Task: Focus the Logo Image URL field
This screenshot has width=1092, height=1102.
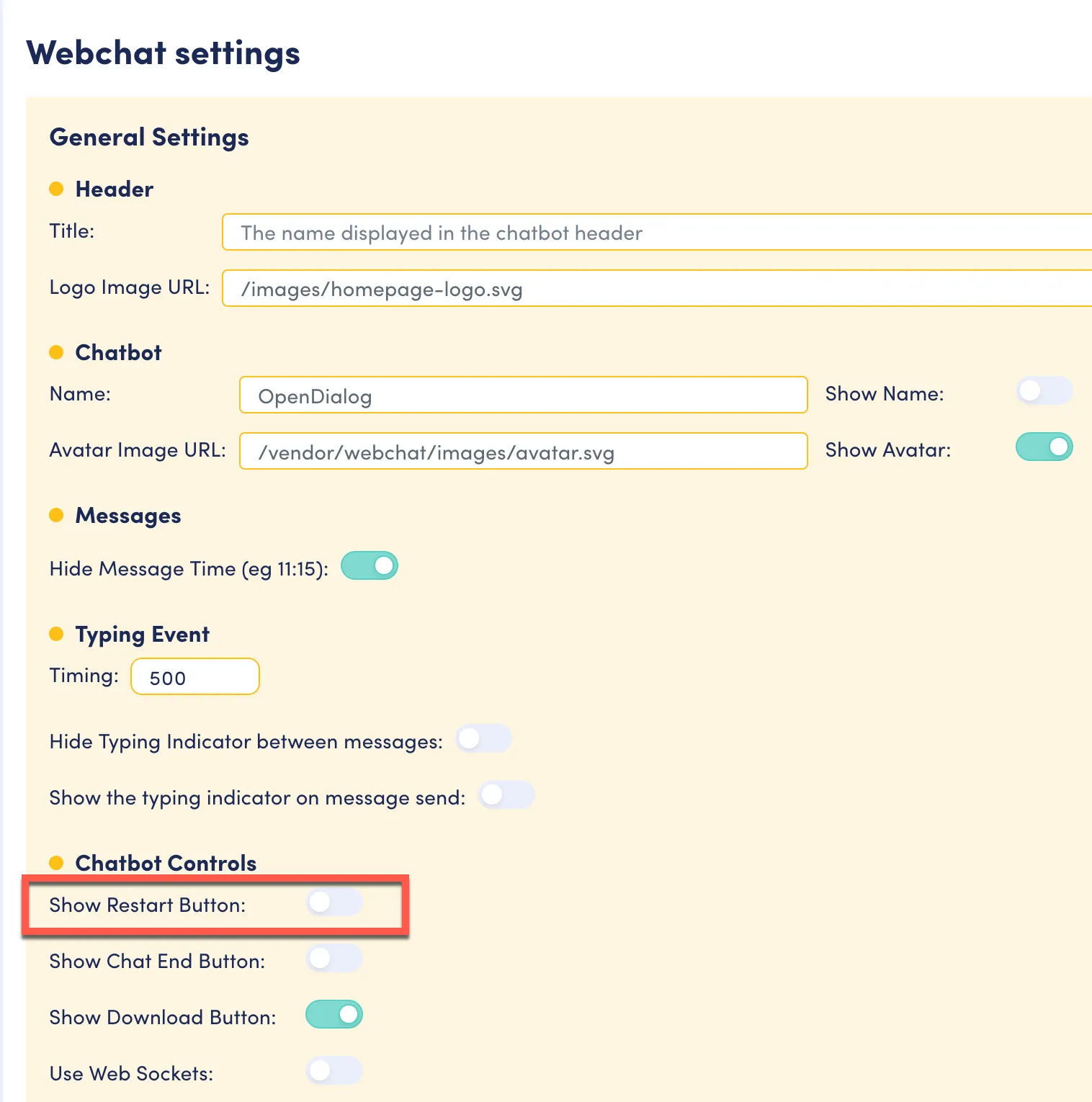Action: [x=657, y=288]
